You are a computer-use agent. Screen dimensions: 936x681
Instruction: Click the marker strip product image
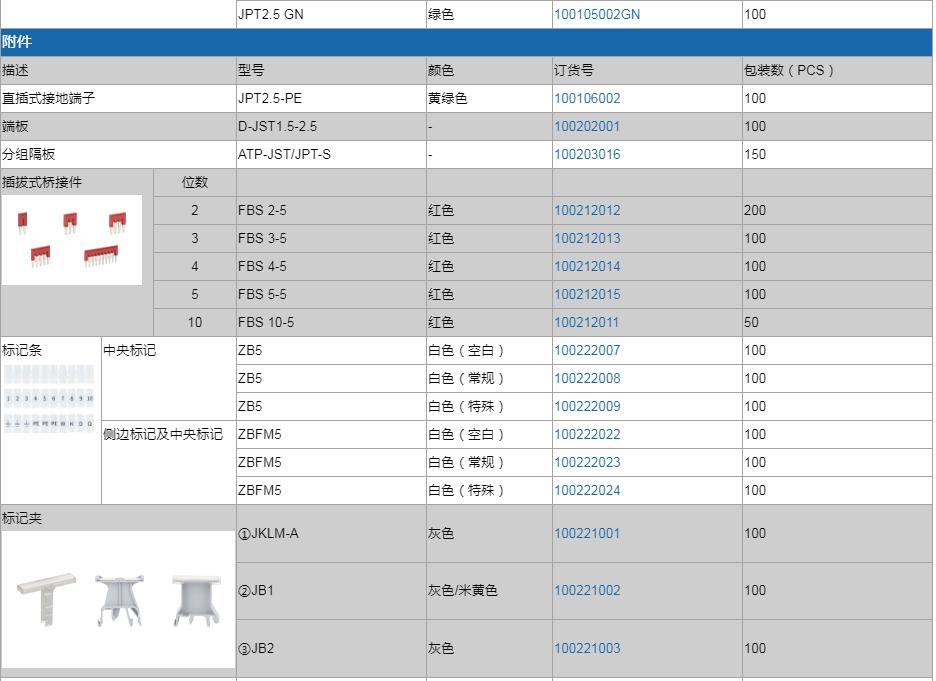coord(50,400)
